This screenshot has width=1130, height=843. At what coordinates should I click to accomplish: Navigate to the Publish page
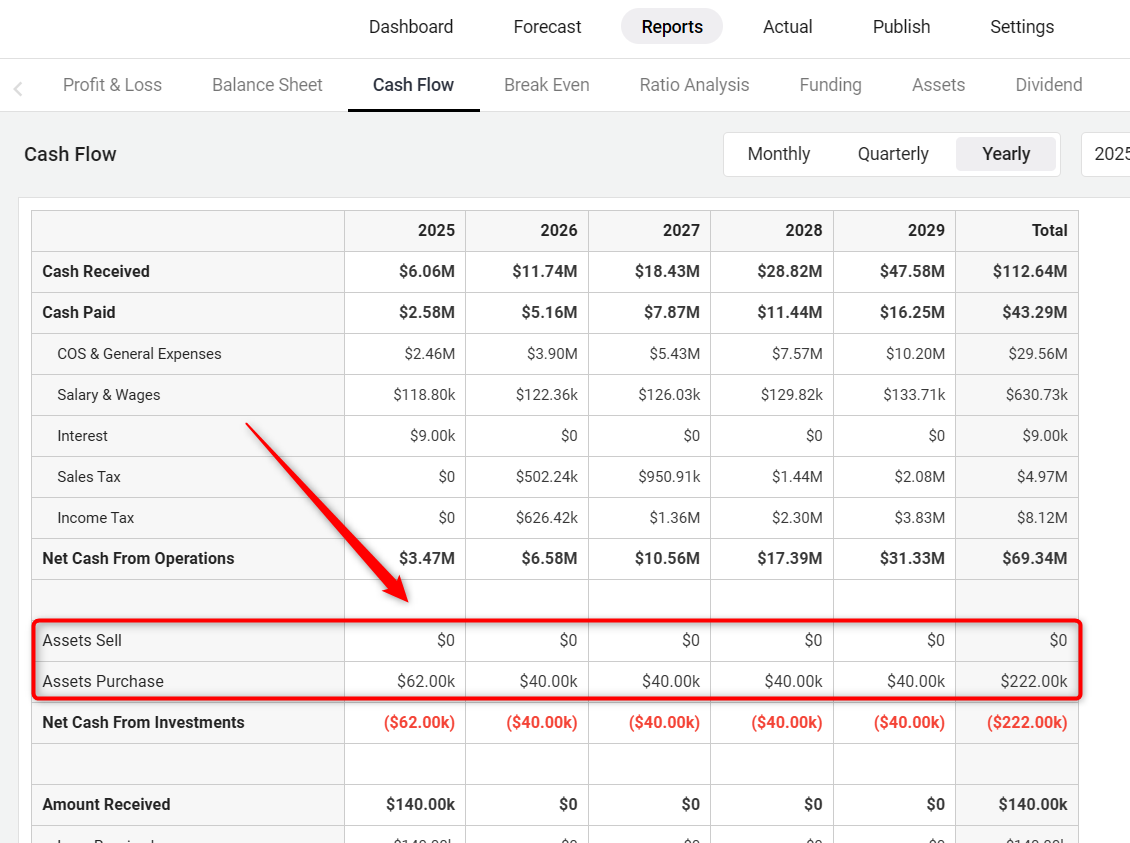tap(901, 27)
